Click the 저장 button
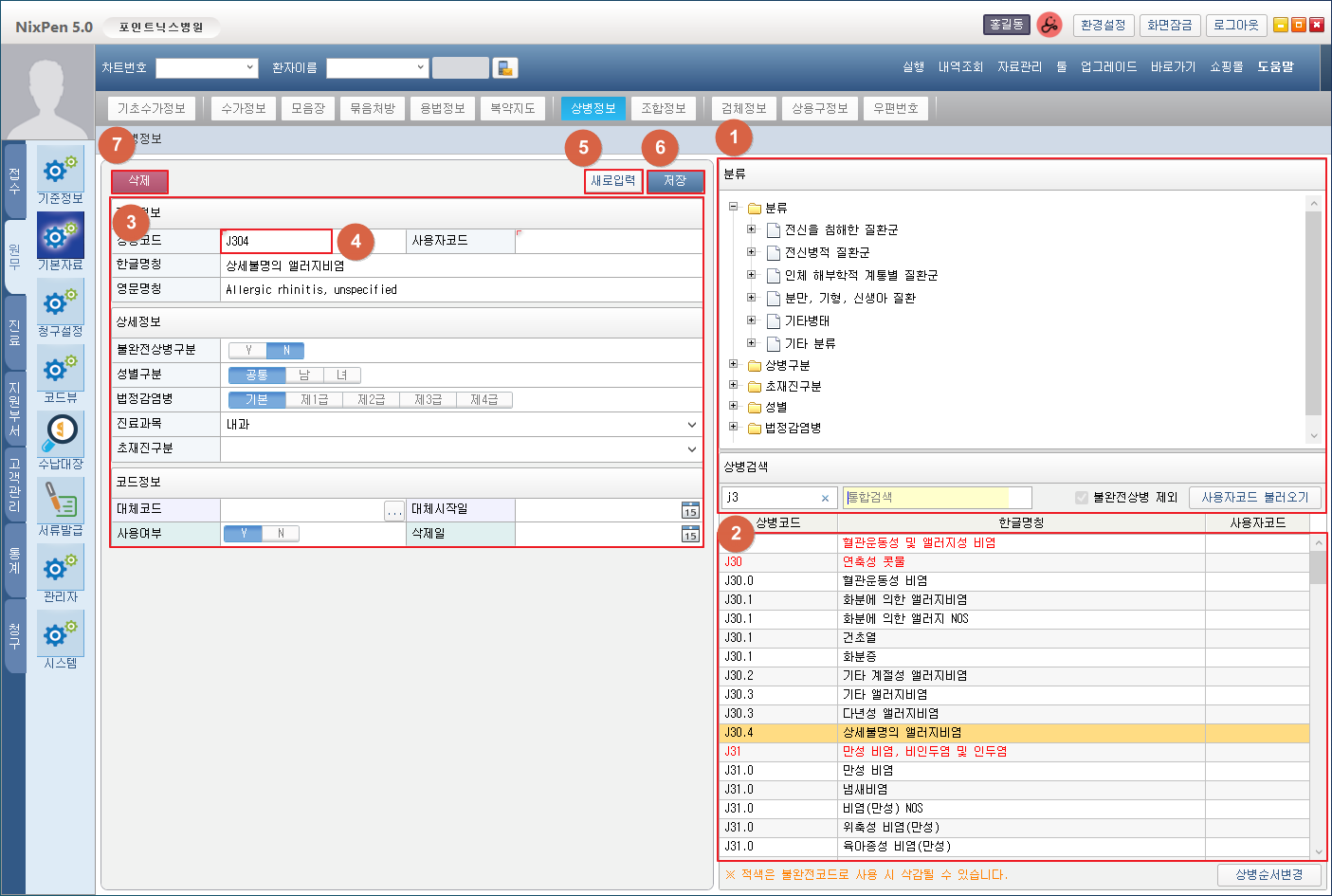 pos(675,181)
